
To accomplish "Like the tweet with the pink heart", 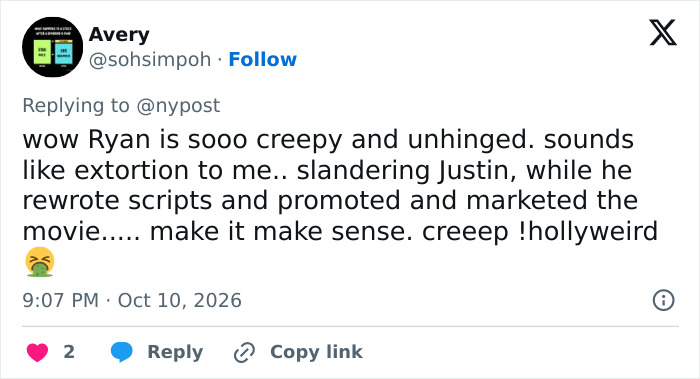I will 38,352.
